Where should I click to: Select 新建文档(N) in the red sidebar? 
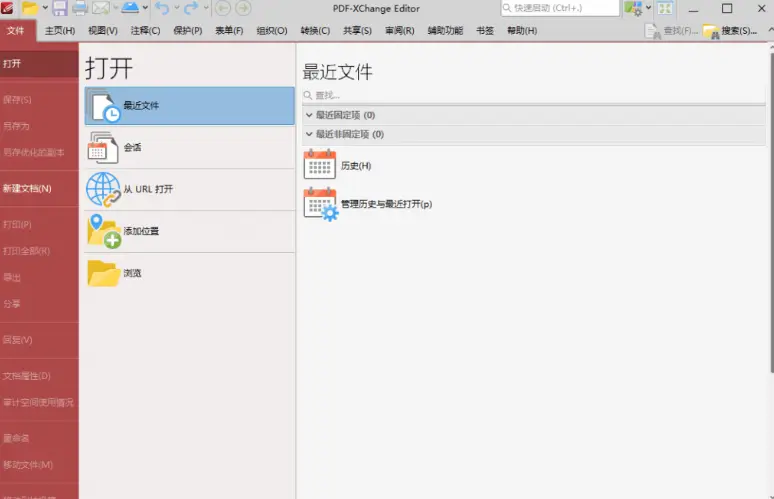coord(39,189)
